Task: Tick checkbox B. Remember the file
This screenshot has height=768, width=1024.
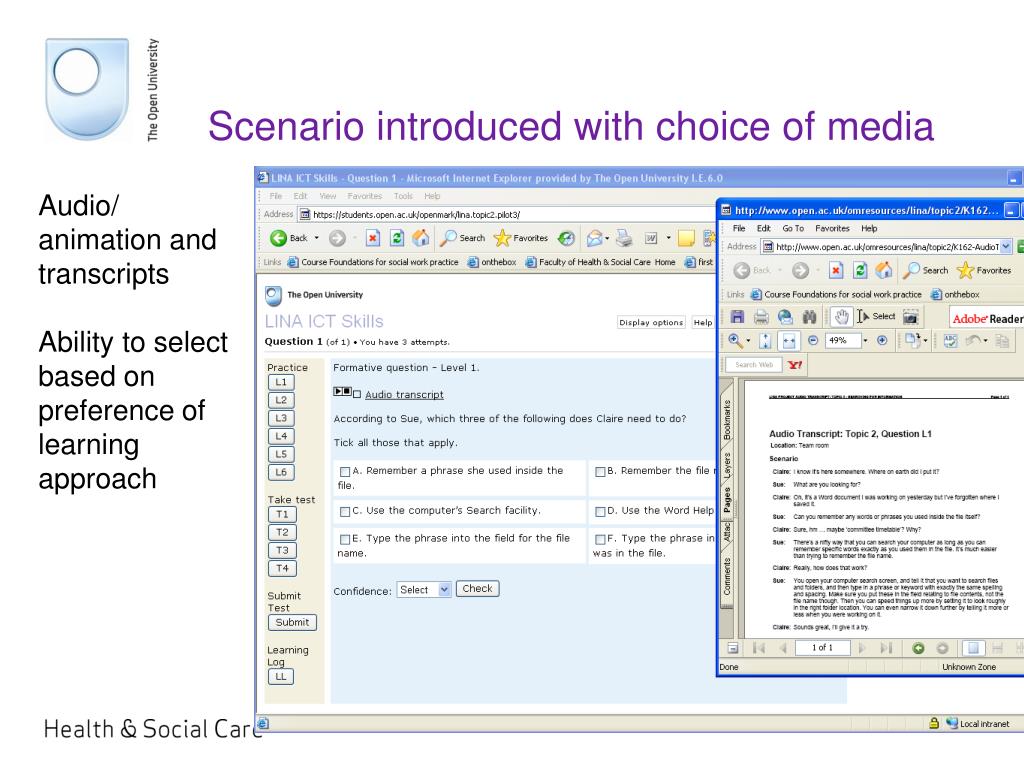Action: pos(600,471)
